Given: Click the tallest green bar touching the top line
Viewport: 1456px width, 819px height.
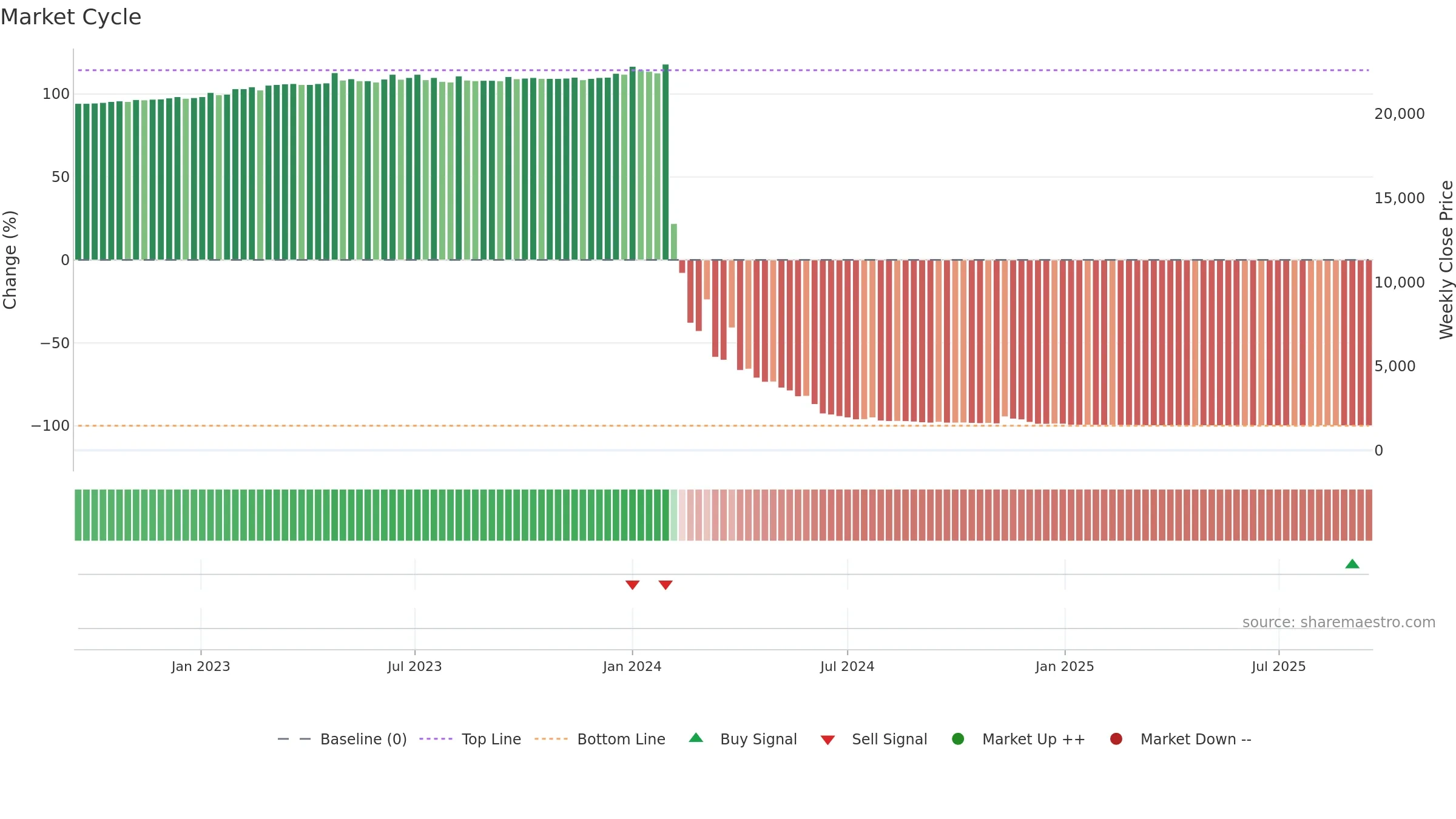Looking at the screenshot, I should pos(666,162).
